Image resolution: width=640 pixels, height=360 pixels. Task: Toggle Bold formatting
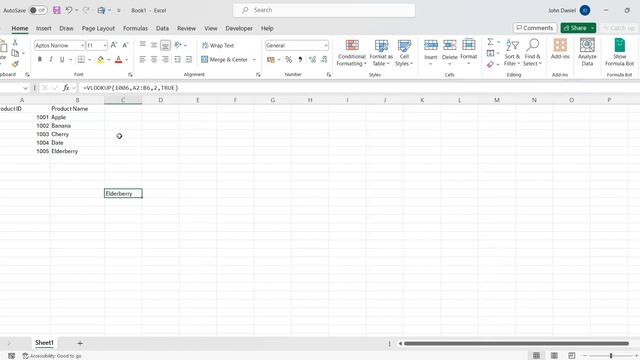[x=40, y=60]
